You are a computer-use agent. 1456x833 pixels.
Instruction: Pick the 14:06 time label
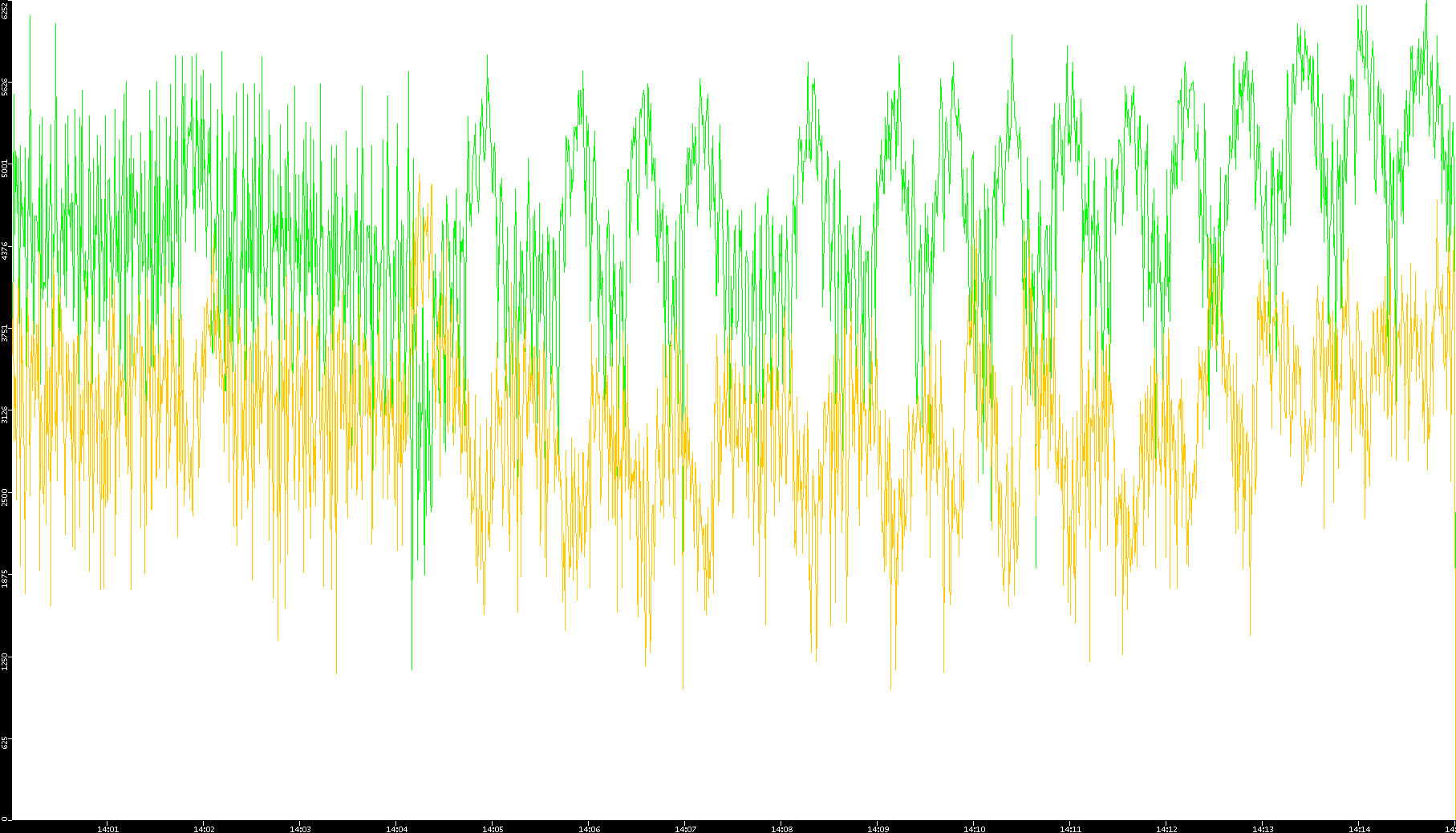(x=589, y=829)
